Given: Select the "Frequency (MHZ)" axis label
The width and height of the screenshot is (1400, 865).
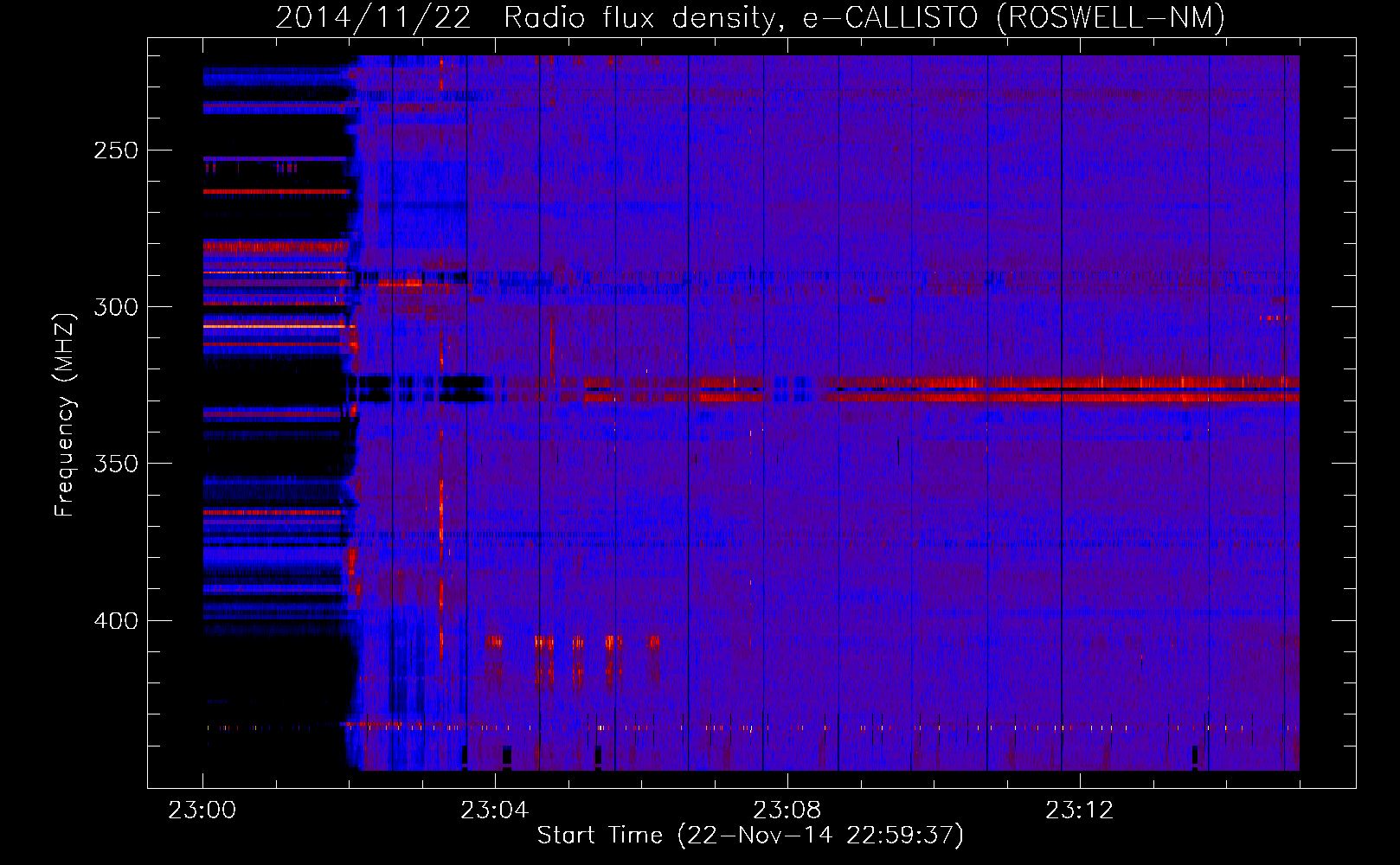Looking at the screenshot, I should pos(65,414).
